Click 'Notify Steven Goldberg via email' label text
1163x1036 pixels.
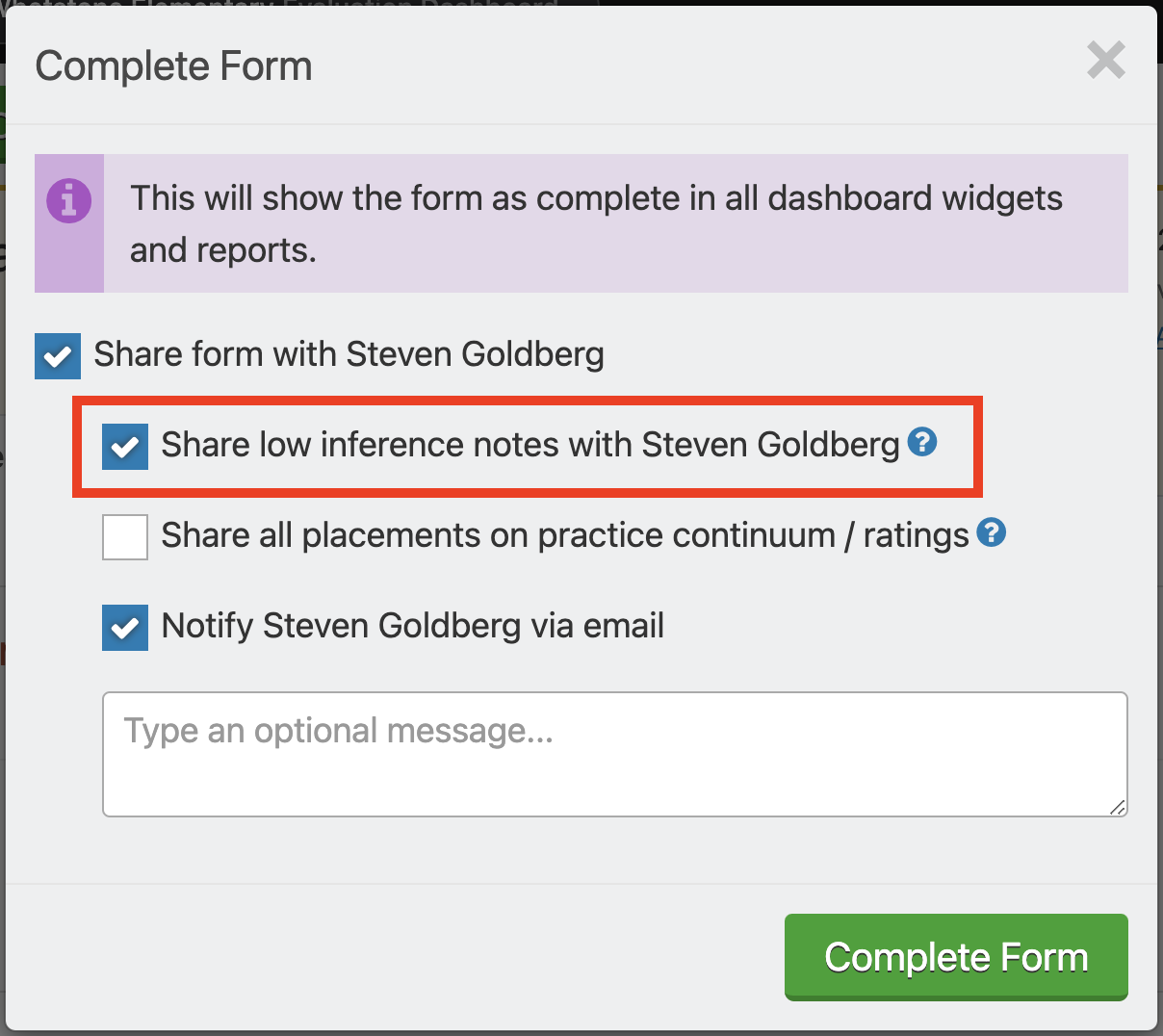coord(413,626)
